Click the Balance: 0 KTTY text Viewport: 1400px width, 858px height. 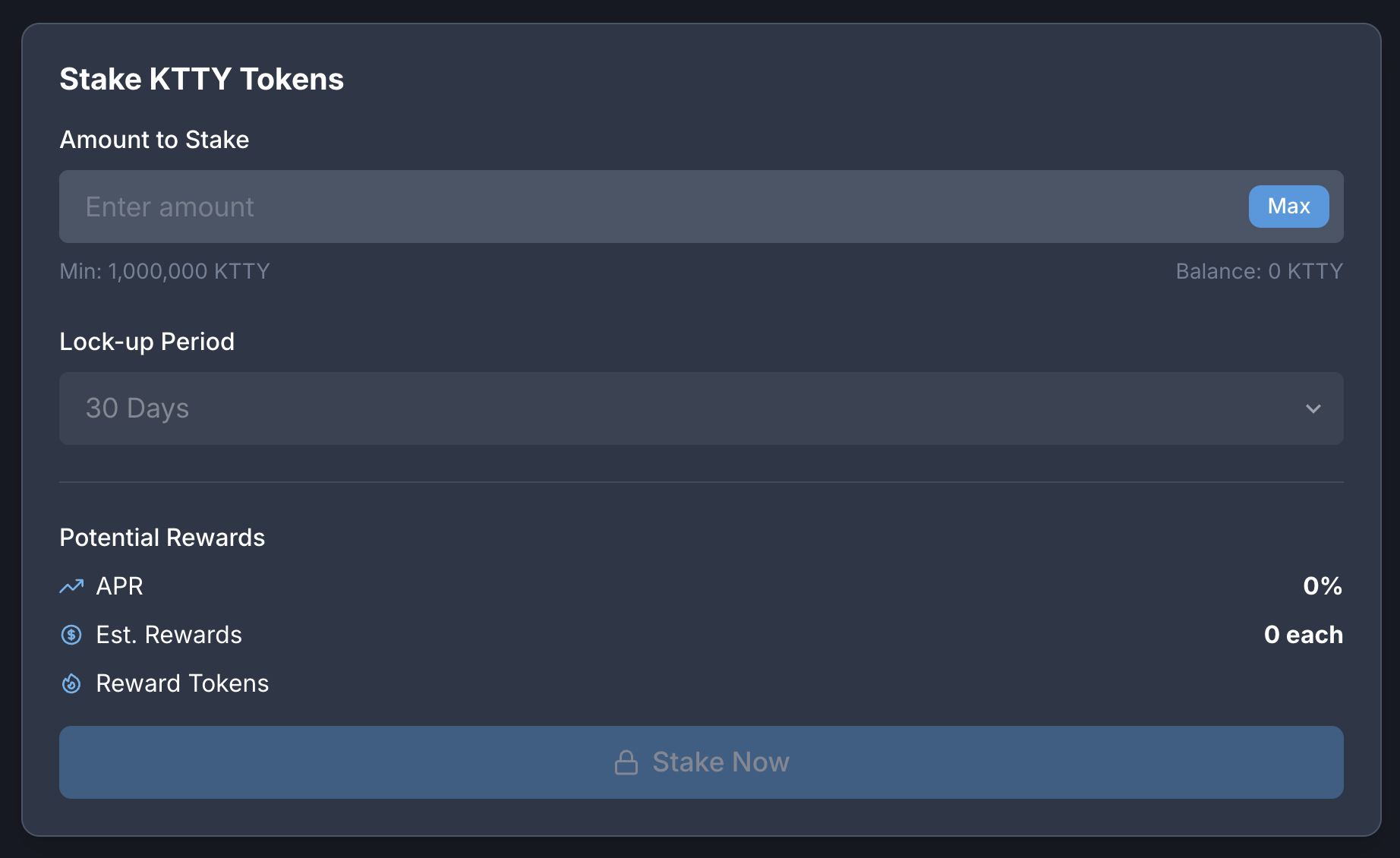[x=1260, y=271]
